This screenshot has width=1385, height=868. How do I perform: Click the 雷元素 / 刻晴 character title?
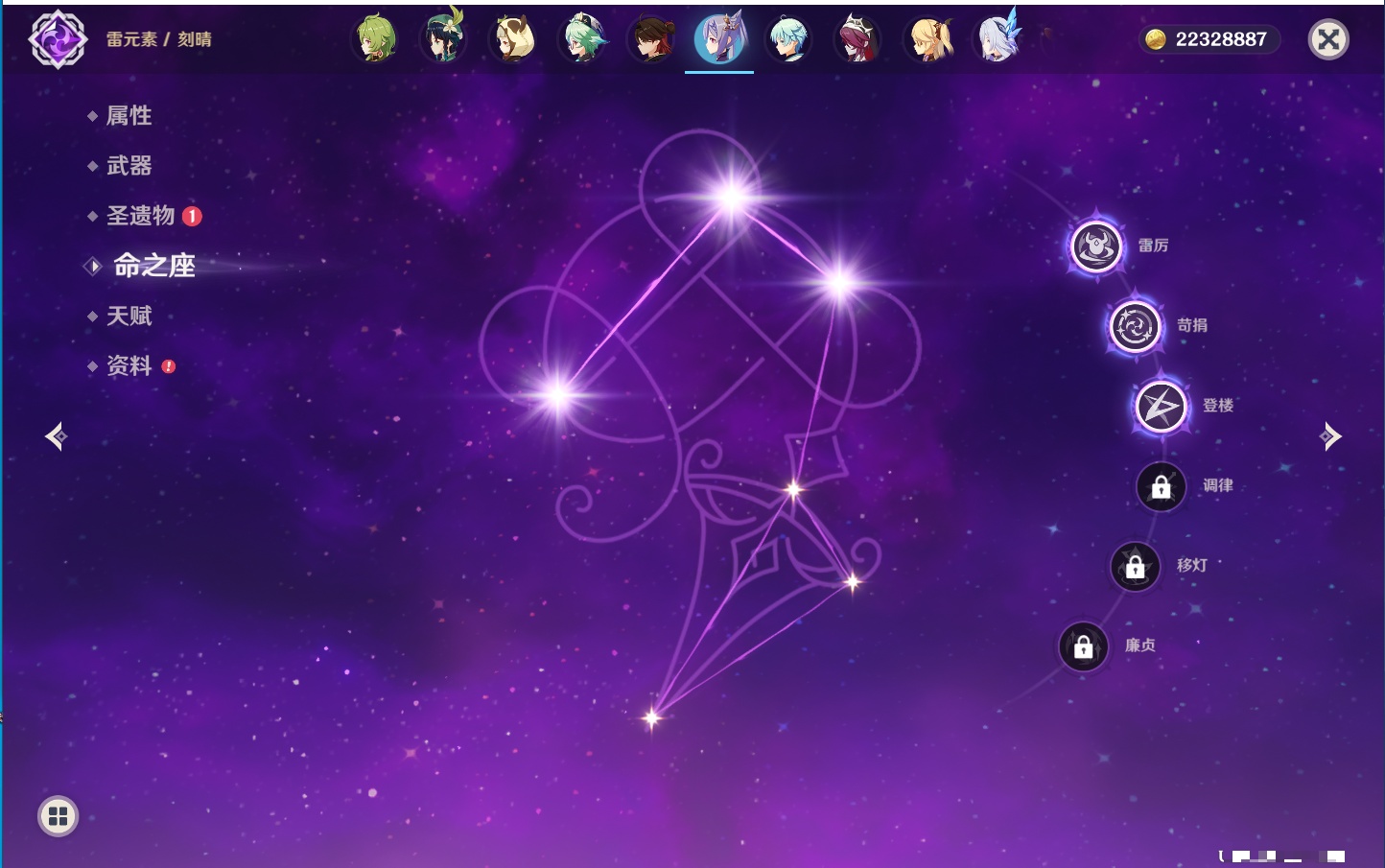tap(159, 39)
